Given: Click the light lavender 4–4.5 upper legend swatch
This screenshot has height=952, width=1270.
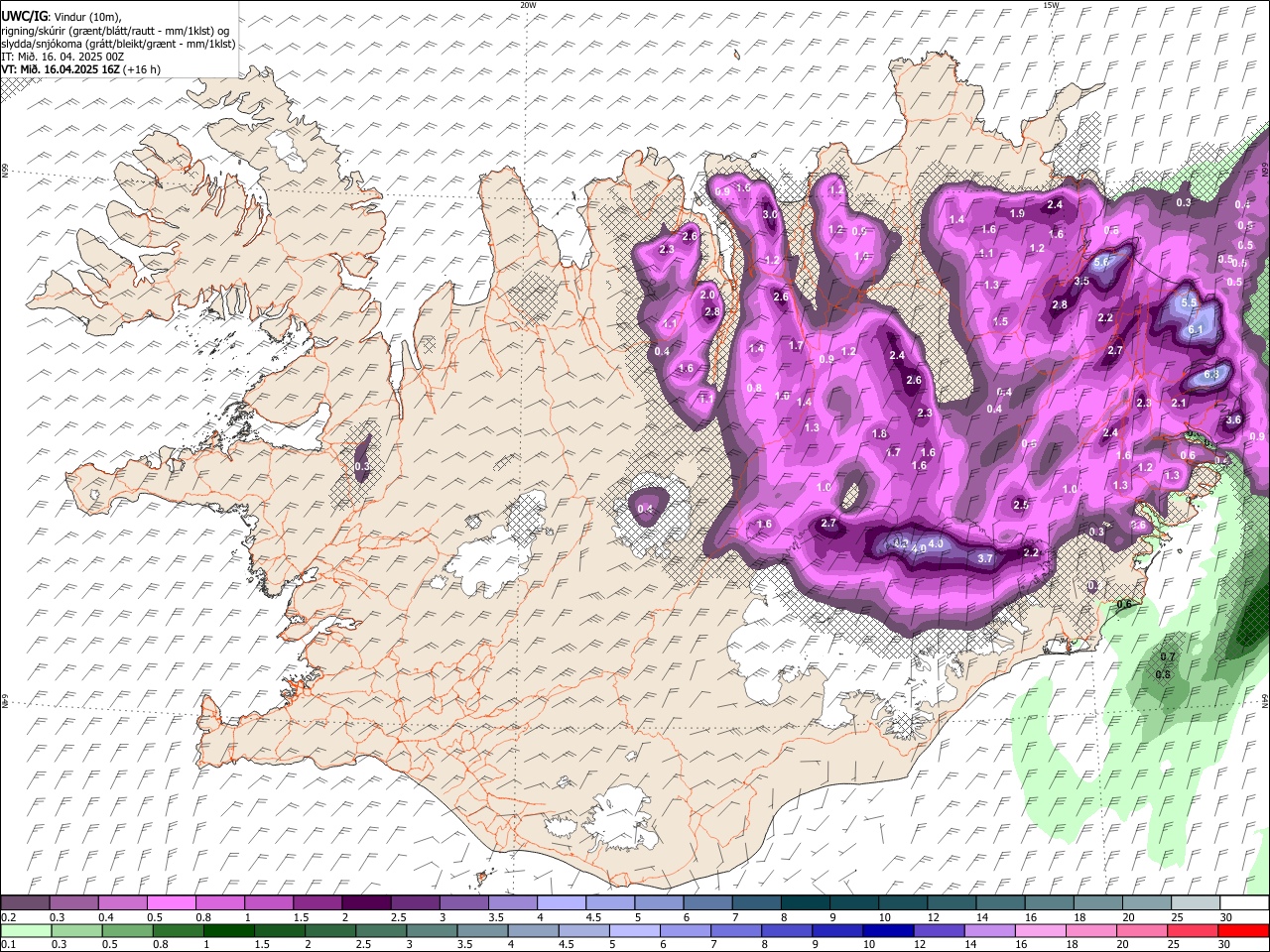Looking at the screenshot, I should point(562,903).
